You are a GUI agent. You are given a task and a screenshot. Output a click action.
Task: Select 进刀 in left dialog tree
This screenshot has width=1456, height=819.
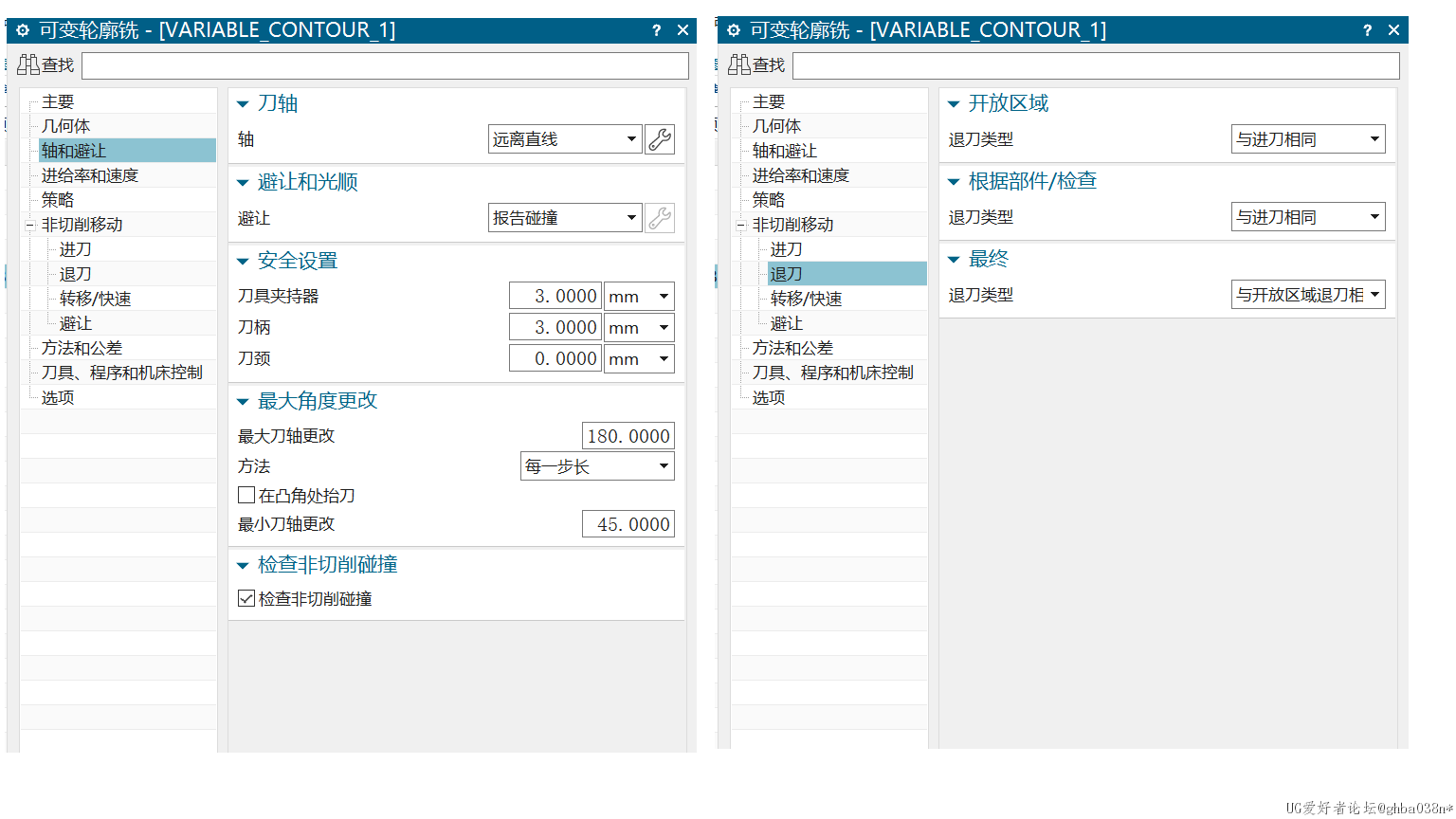click(76, 249)
